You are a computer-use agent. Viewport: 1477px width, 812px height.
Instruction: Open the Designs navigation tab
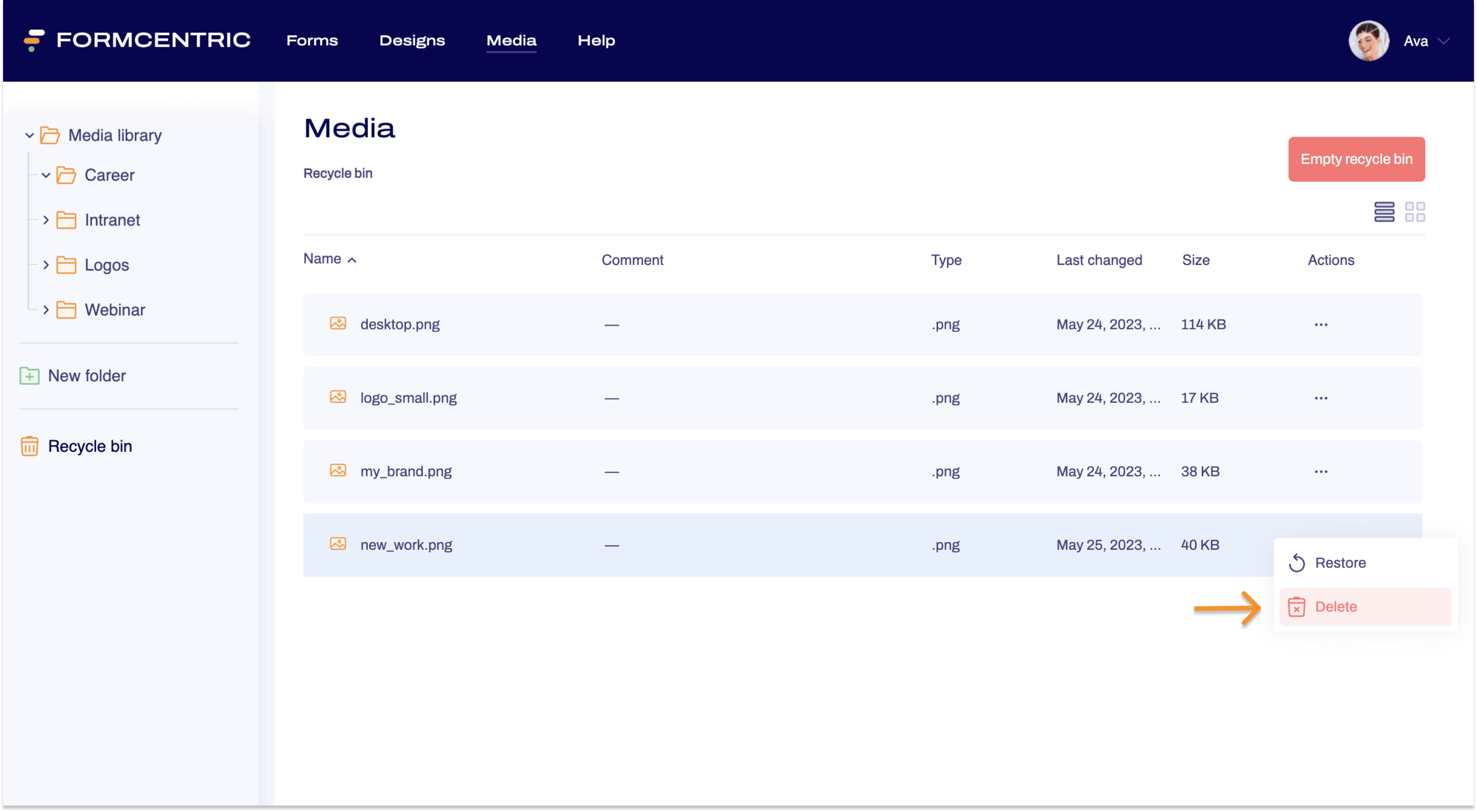[412, 41]
